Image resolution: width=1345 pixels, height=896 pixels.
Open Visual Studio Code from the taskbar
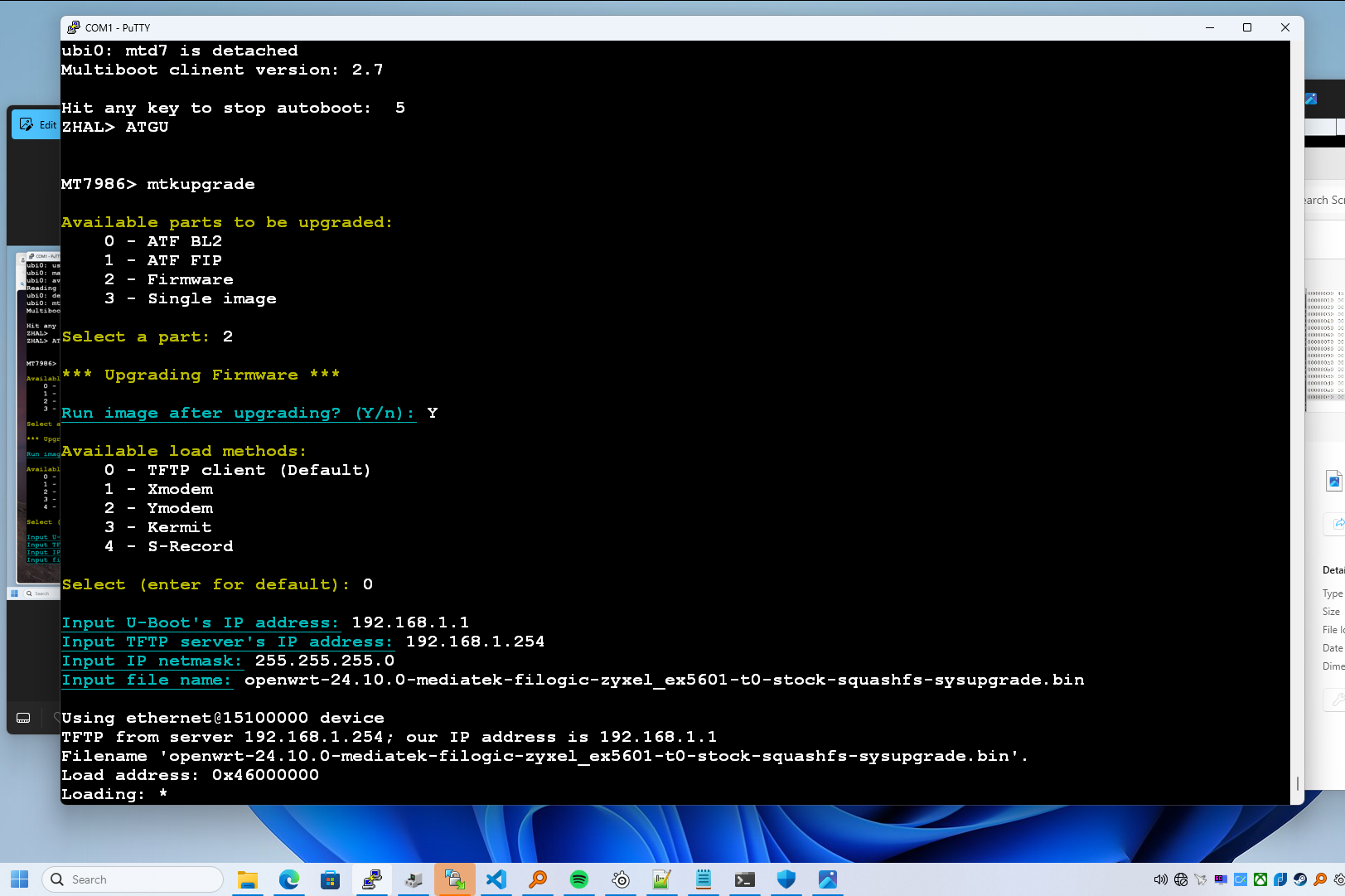[496, 879]
